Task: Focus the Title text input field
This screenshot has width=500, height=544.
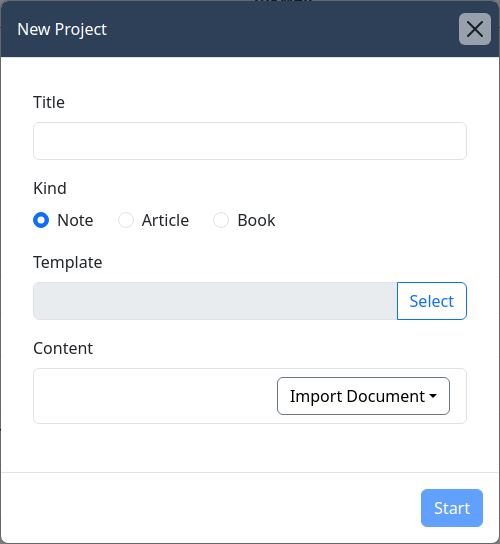Action: pyautogui.click(x=250, y=141)
